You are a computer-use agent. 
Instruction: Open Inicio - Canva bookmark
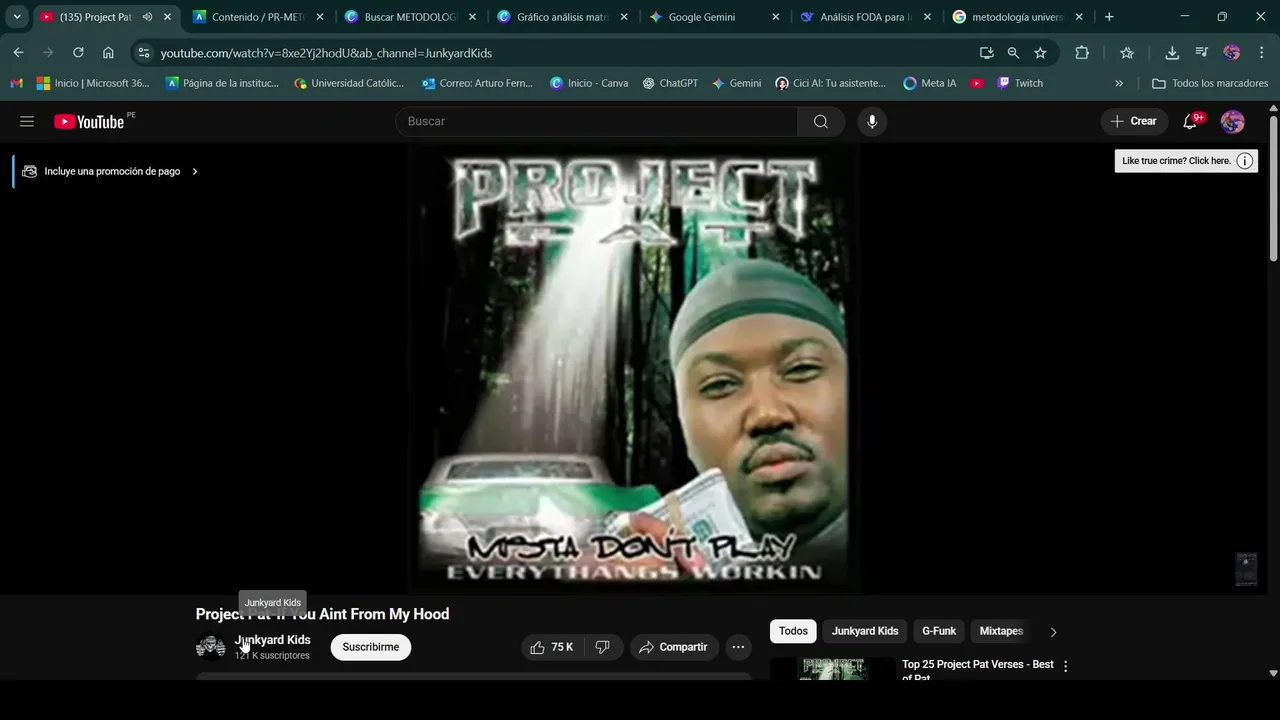point(589,83)
